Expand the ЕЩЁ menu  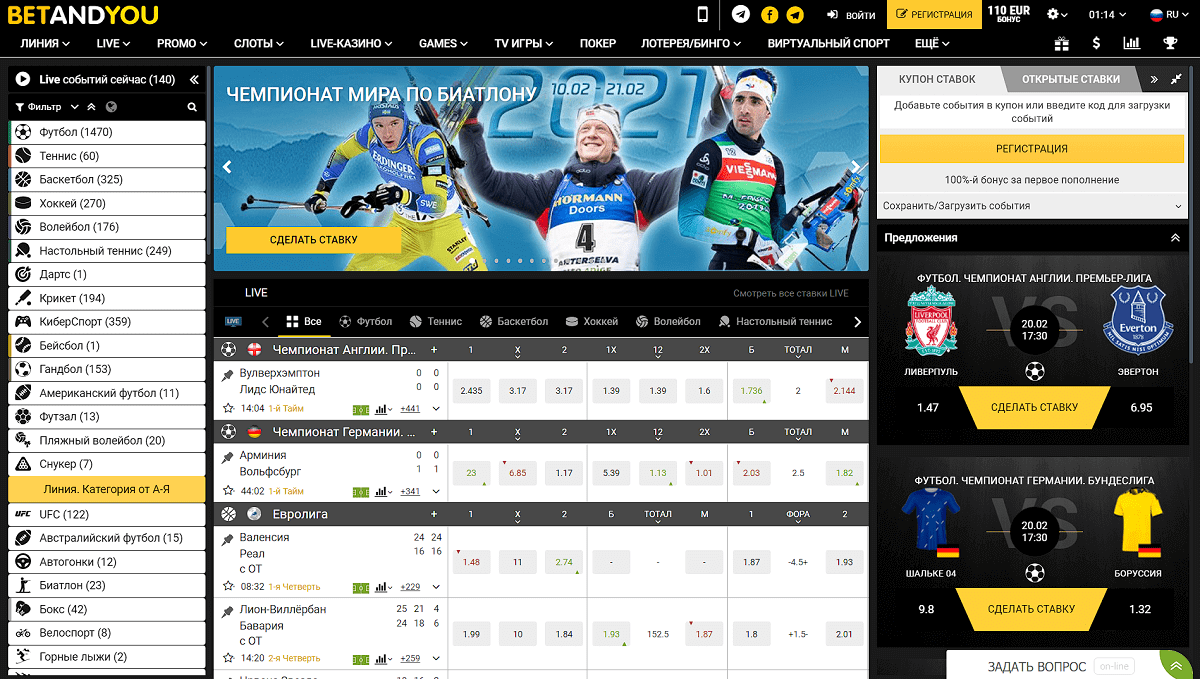point(931,44)
